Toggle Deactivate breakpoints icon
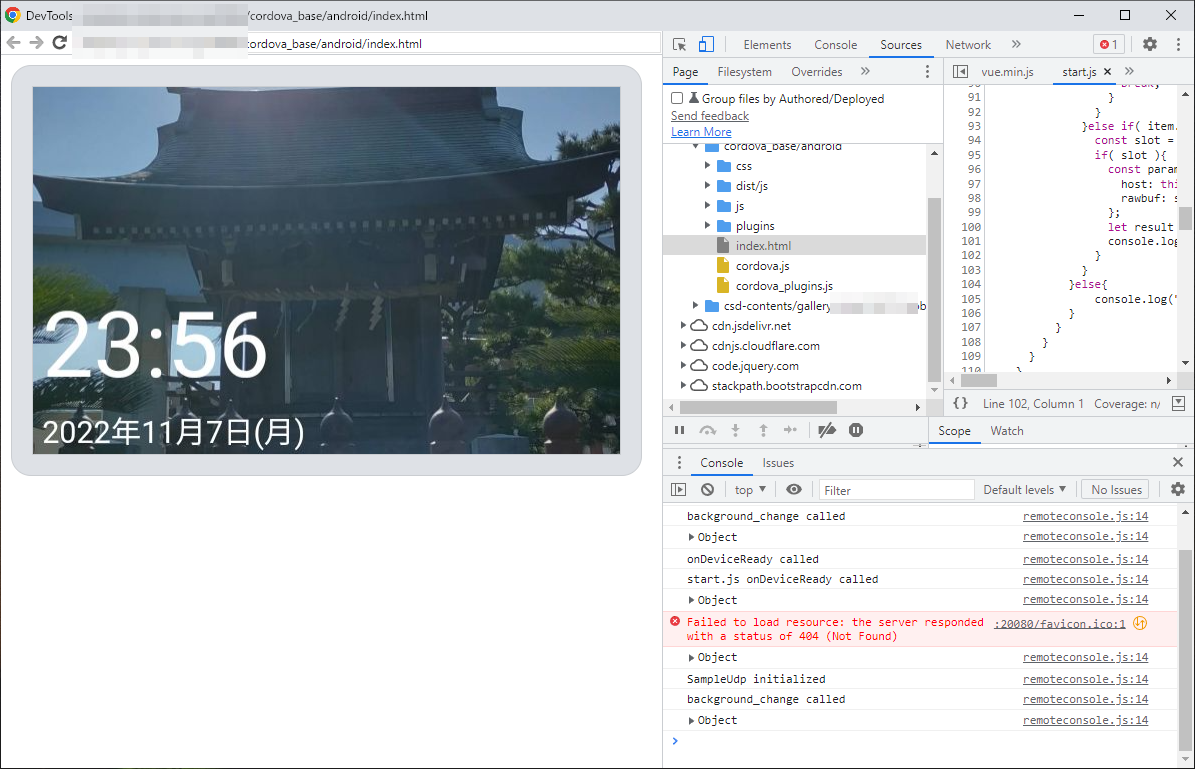 point(827,431)
